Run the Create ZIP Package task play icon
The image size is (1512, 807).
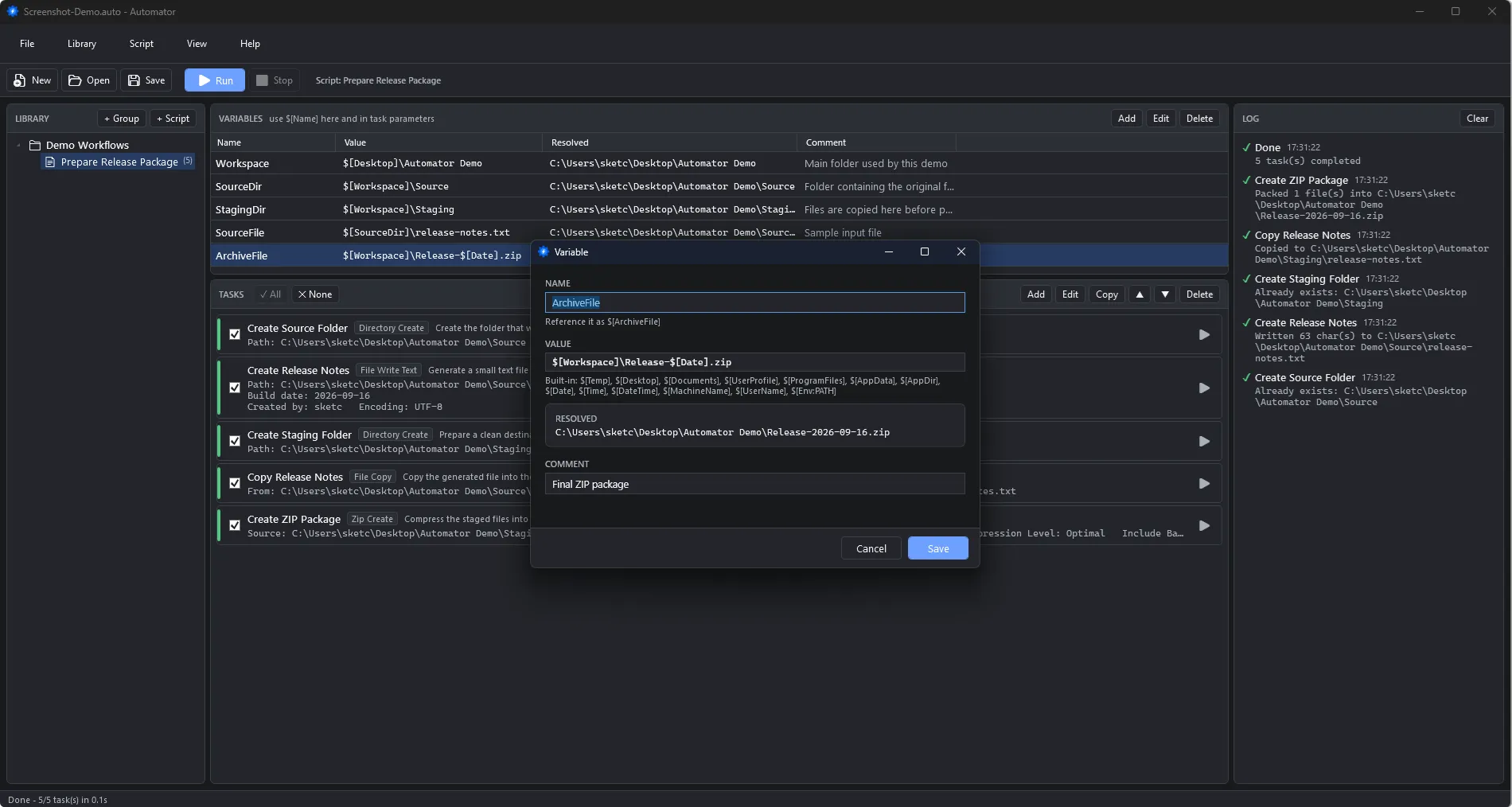click(1204, 526)
